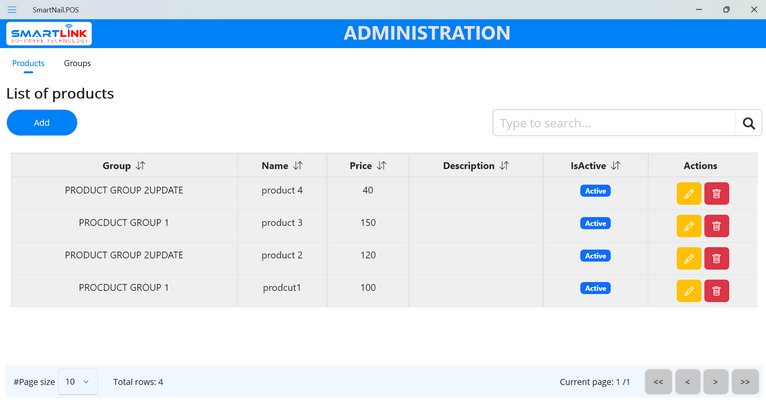Click the search magnifier icon
This screenshot has width=766, height=403.
point(748,124)
